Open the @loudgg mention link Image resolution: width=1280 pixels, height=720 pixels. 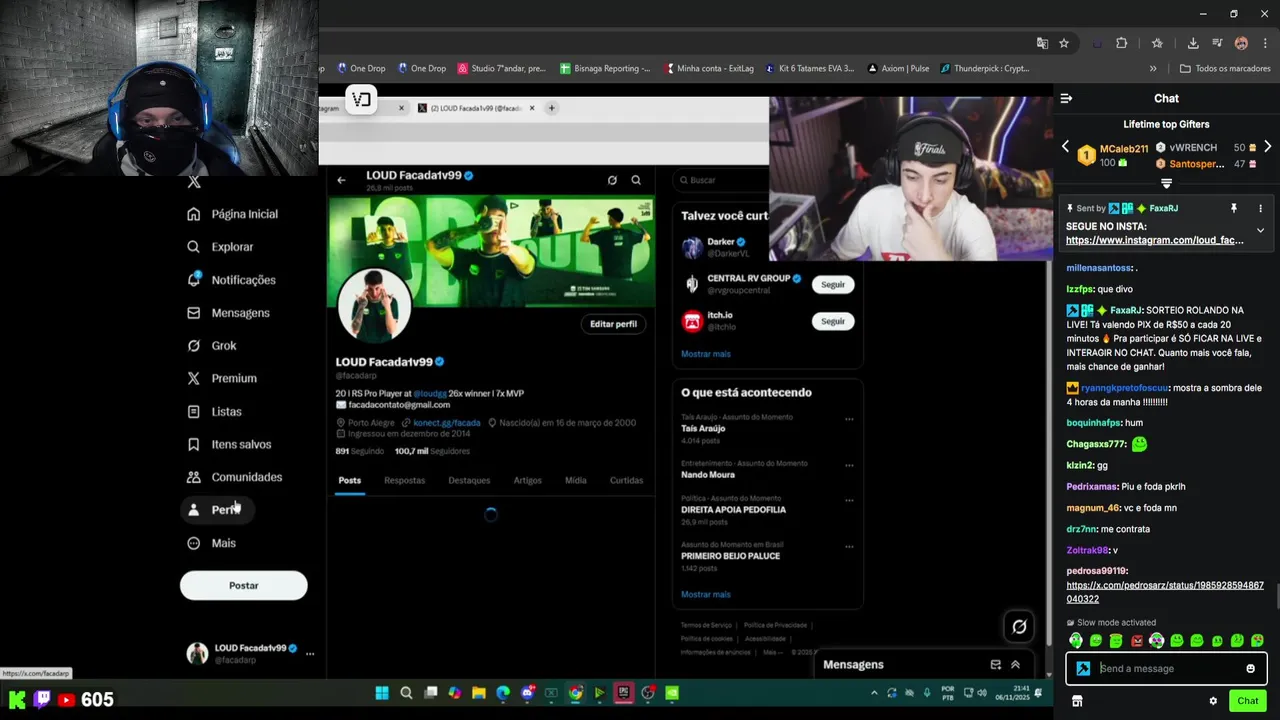click(430, 394)
